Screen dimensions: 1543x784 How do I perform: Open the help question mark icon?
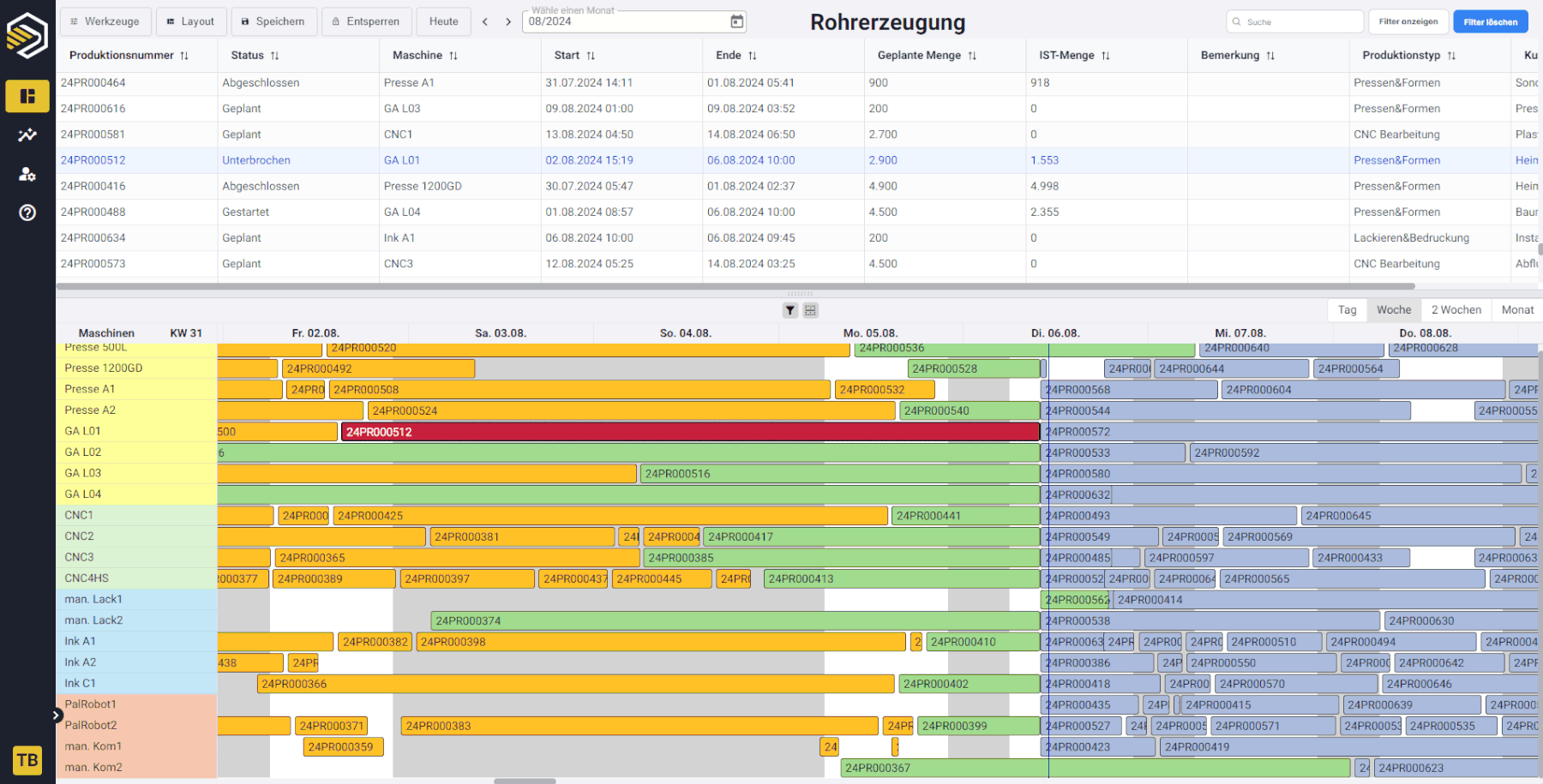27,212
